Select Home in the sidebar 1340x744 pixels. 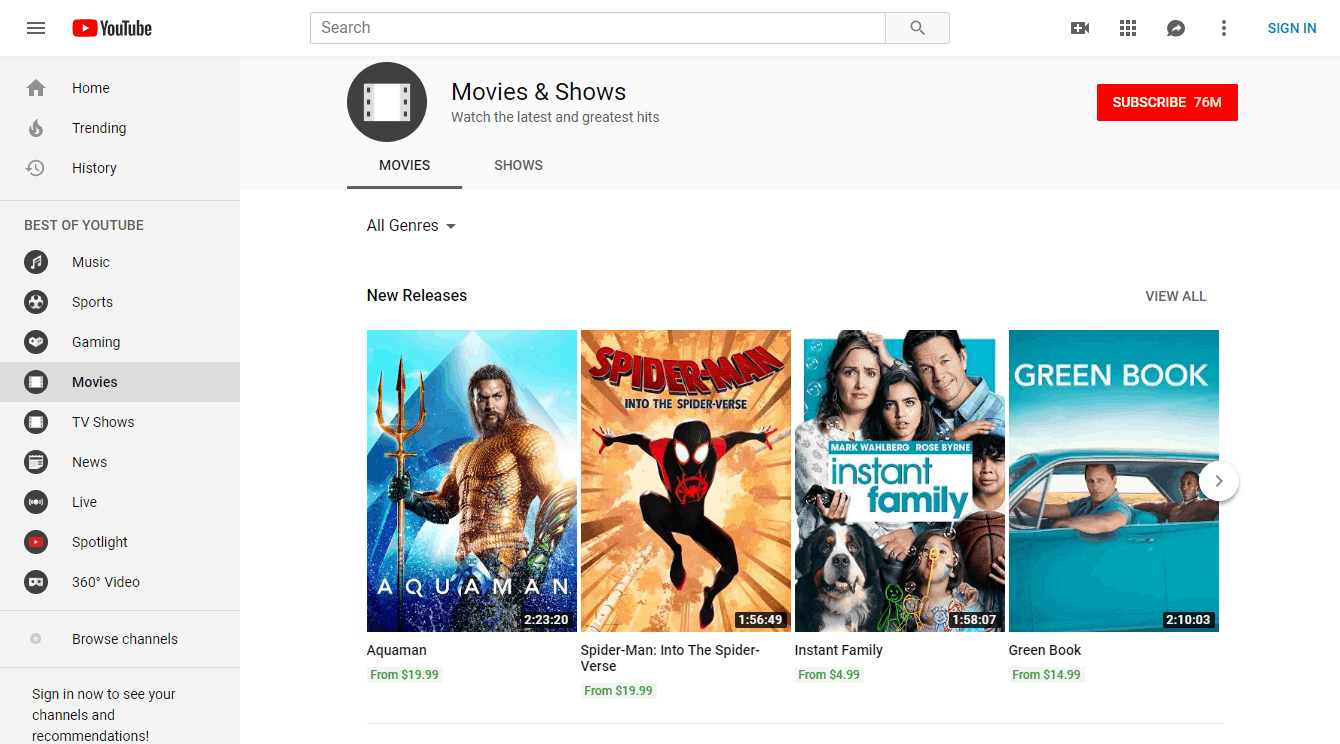point(120,88)
